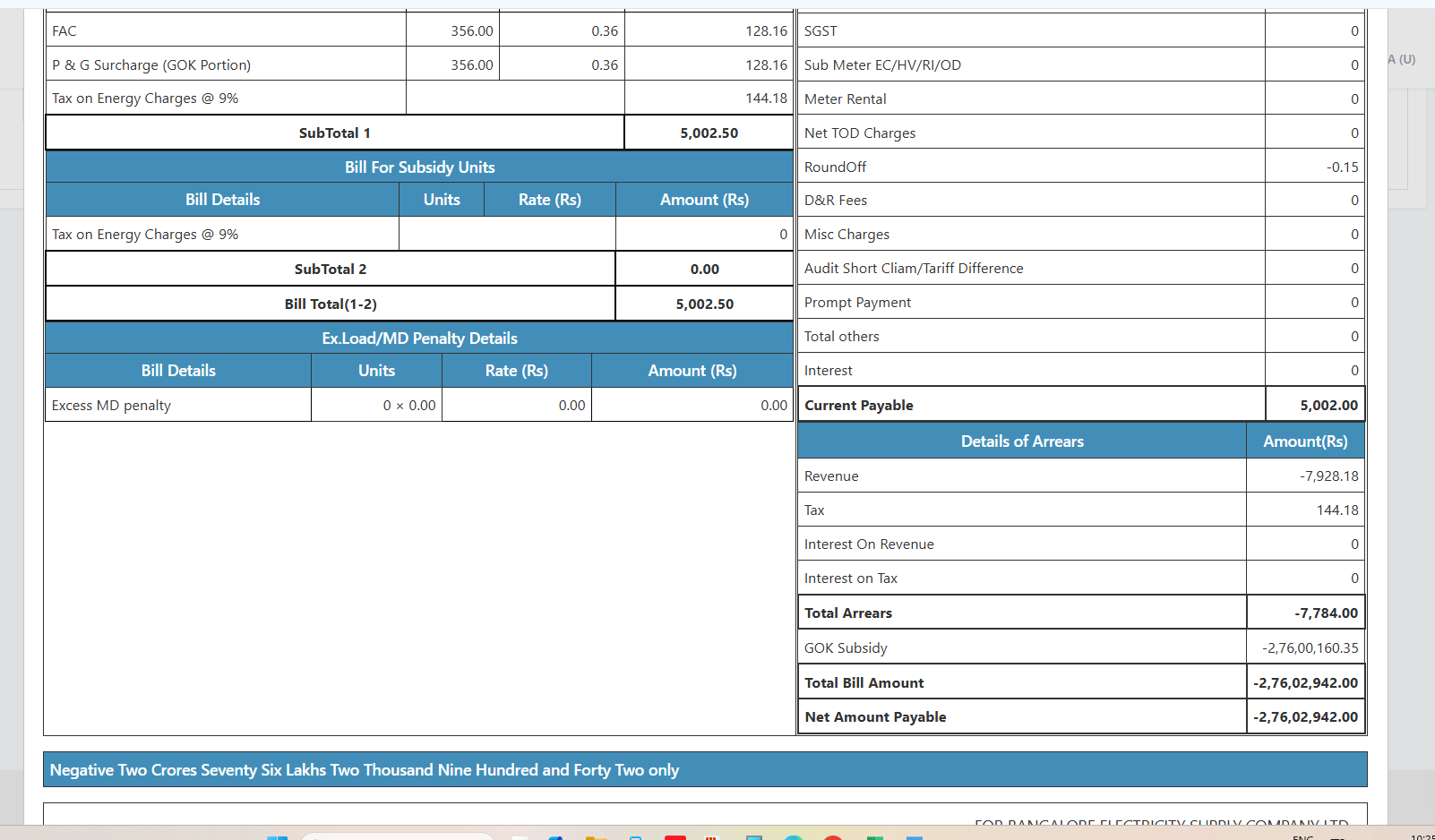Click the Excess MD penalty label
Image resolution: width=1435 pixels, height=840 pixels.
tap(111, 406)
